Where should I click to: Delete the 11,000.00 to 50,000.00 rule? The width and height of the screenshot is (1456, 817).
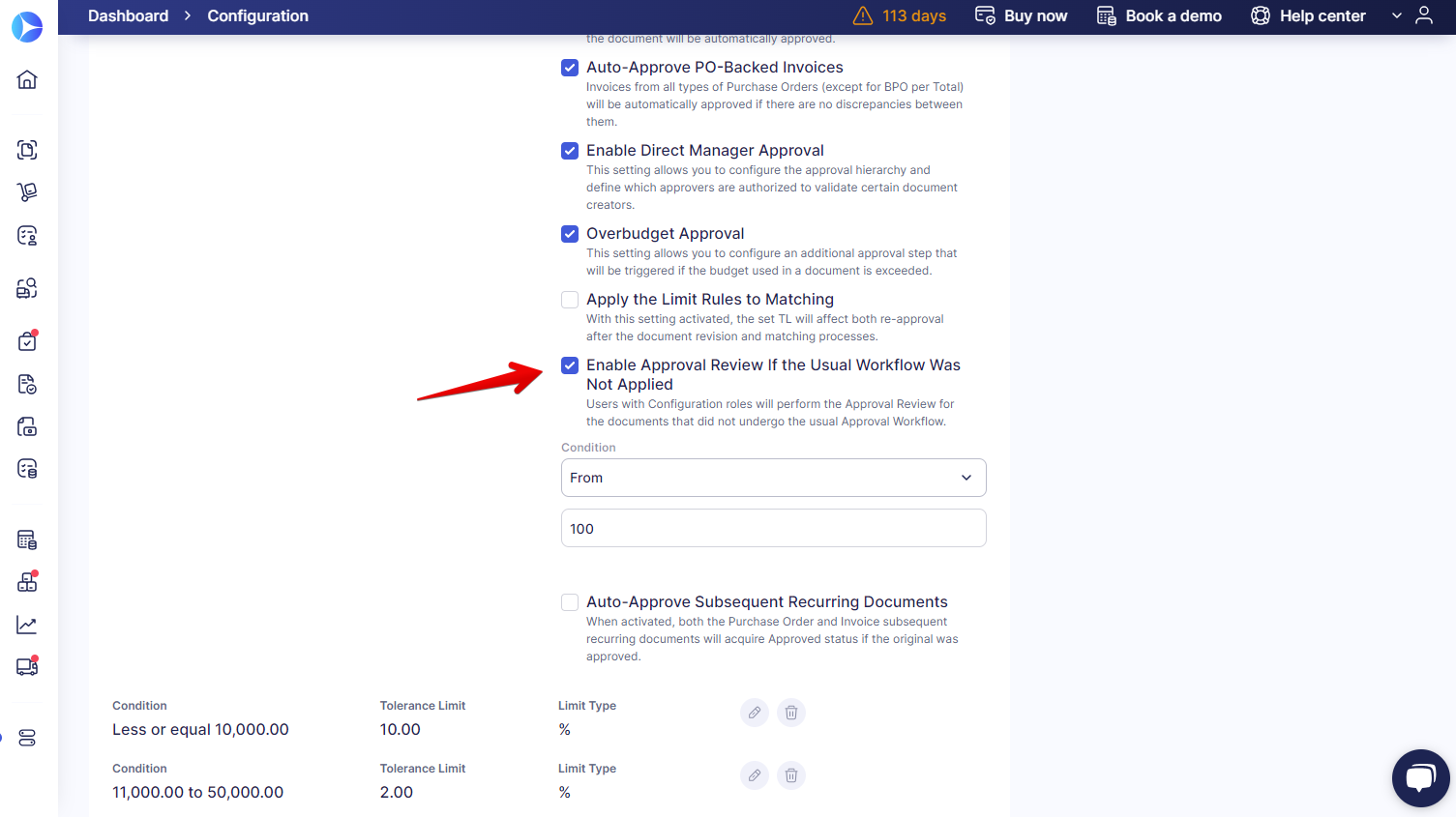(791, 775)
